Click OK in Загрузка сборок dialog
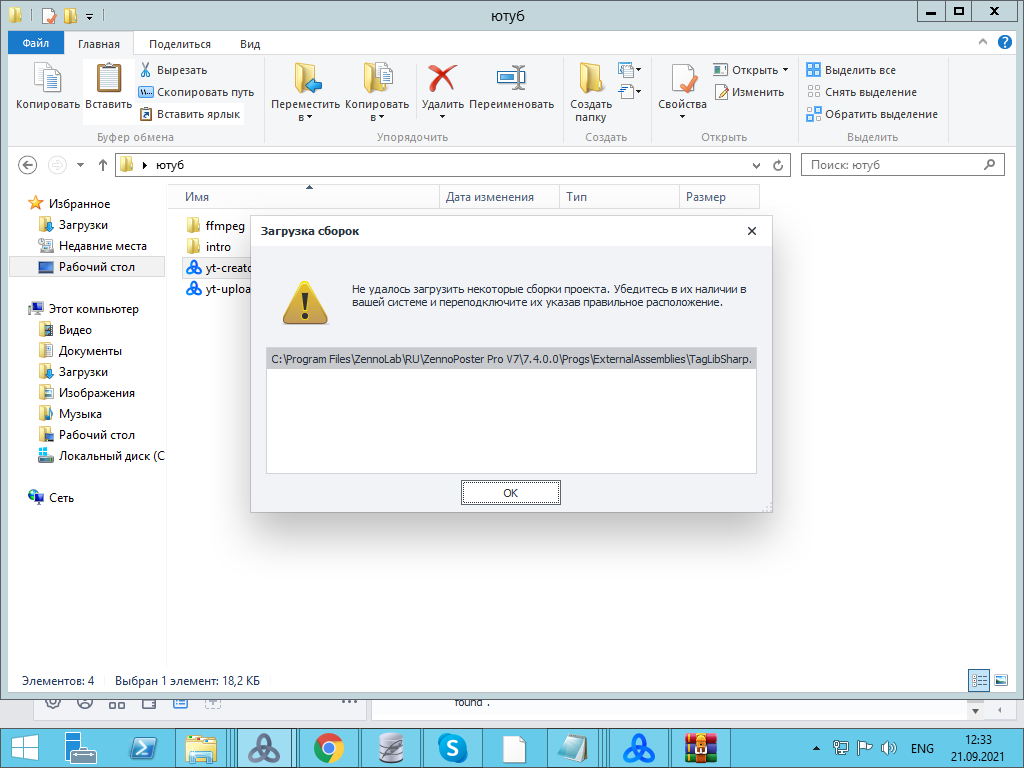 pyautogui.click(x=511, y=493)
